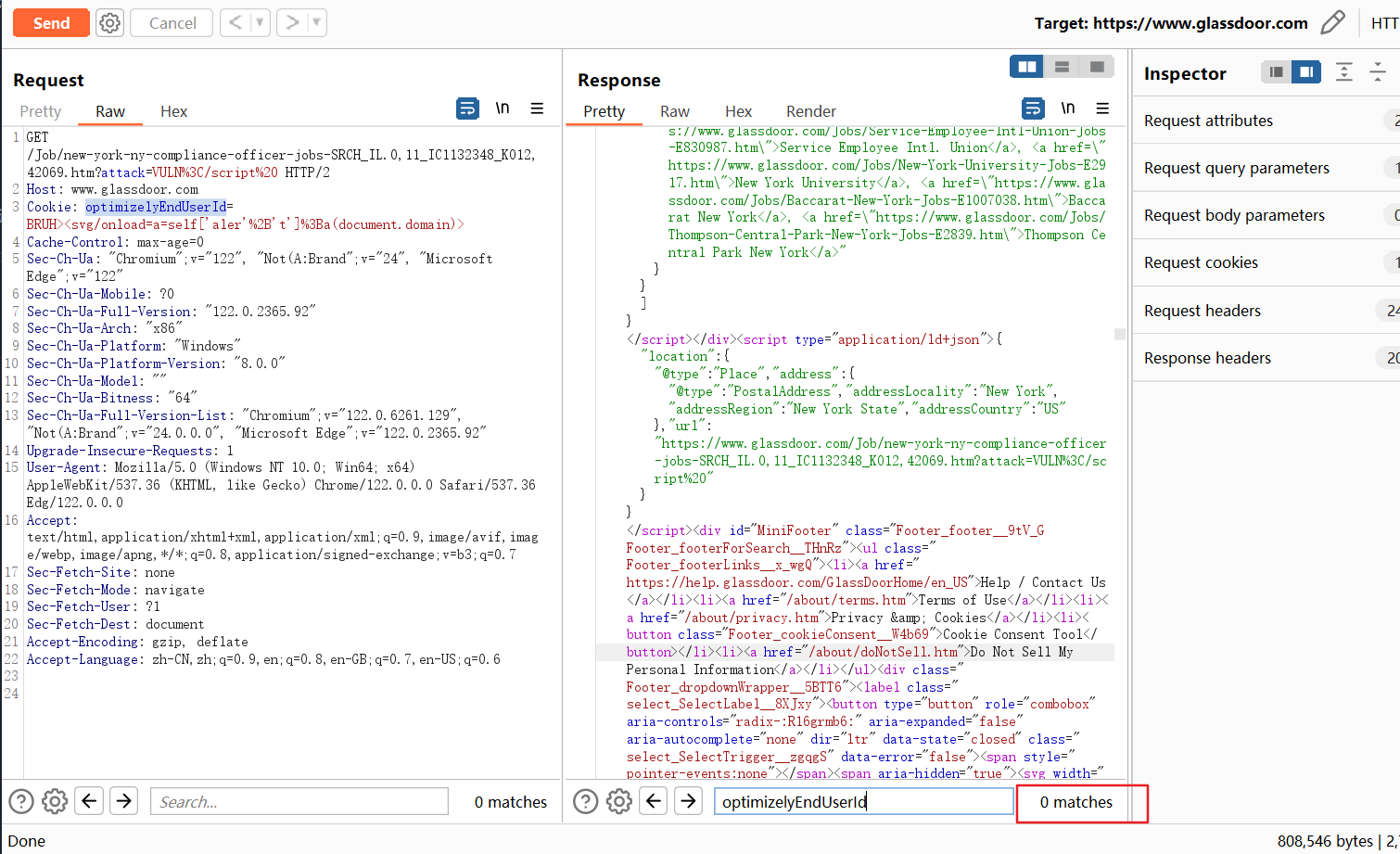
Task: Select the Response Pretty tab
Action: click(x=605, y=111)
